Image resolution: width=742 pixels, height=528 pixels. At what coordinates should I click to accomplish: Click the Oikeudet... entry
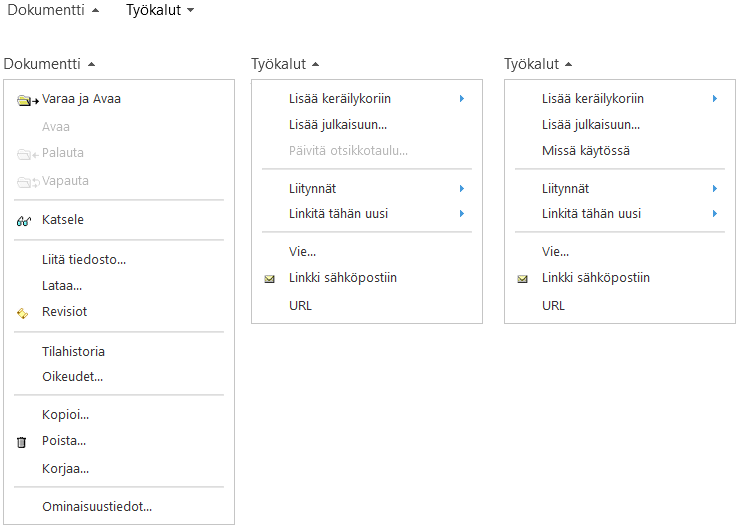point(72,377)
